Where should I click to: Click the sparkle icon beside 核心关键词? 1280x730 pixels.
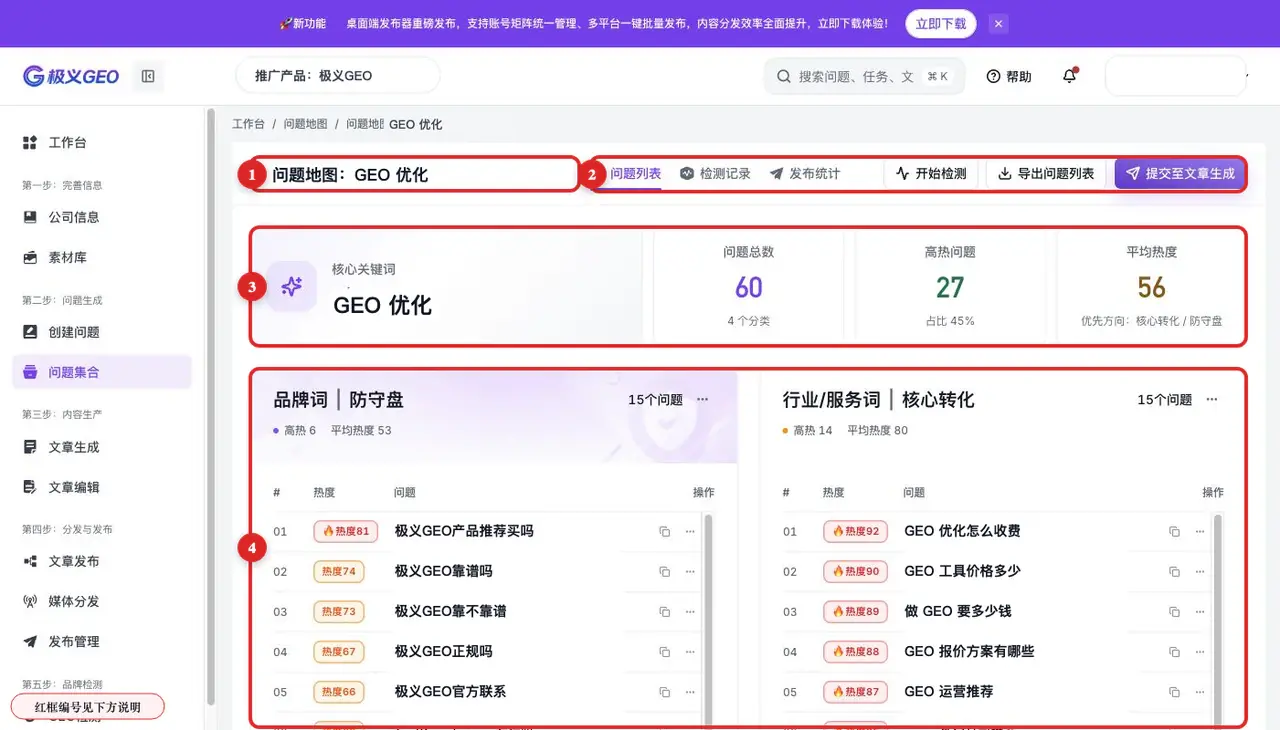[x=291, y=287]
